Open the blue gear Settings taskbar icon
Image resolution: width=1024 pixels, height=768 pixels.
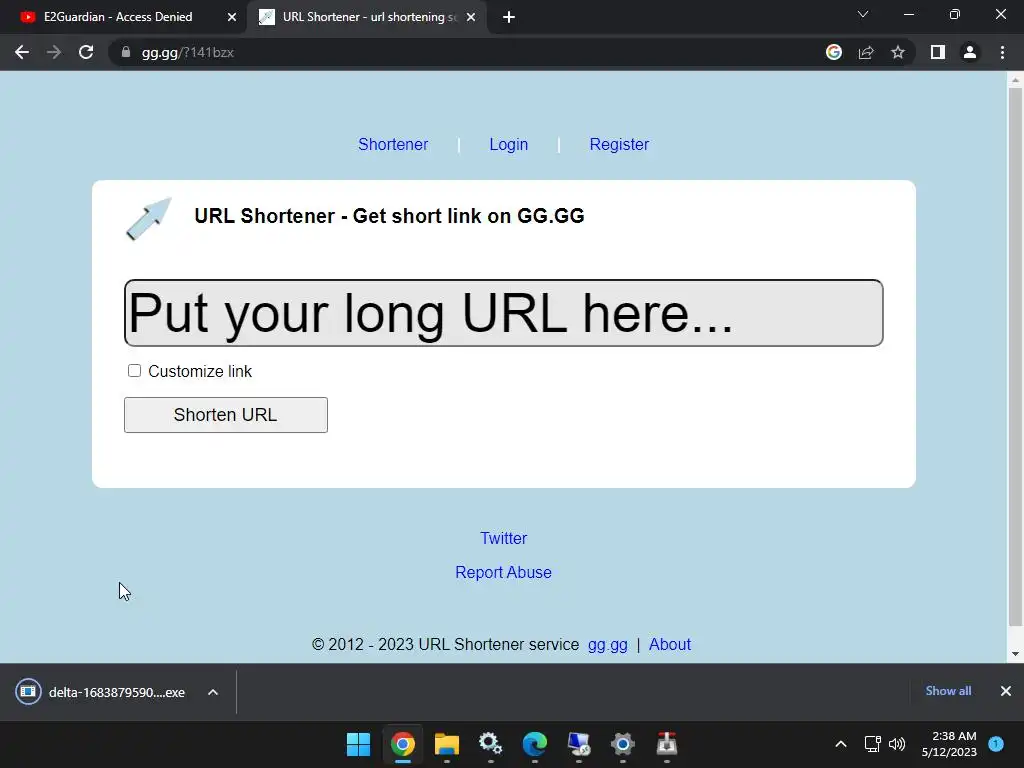622,744
